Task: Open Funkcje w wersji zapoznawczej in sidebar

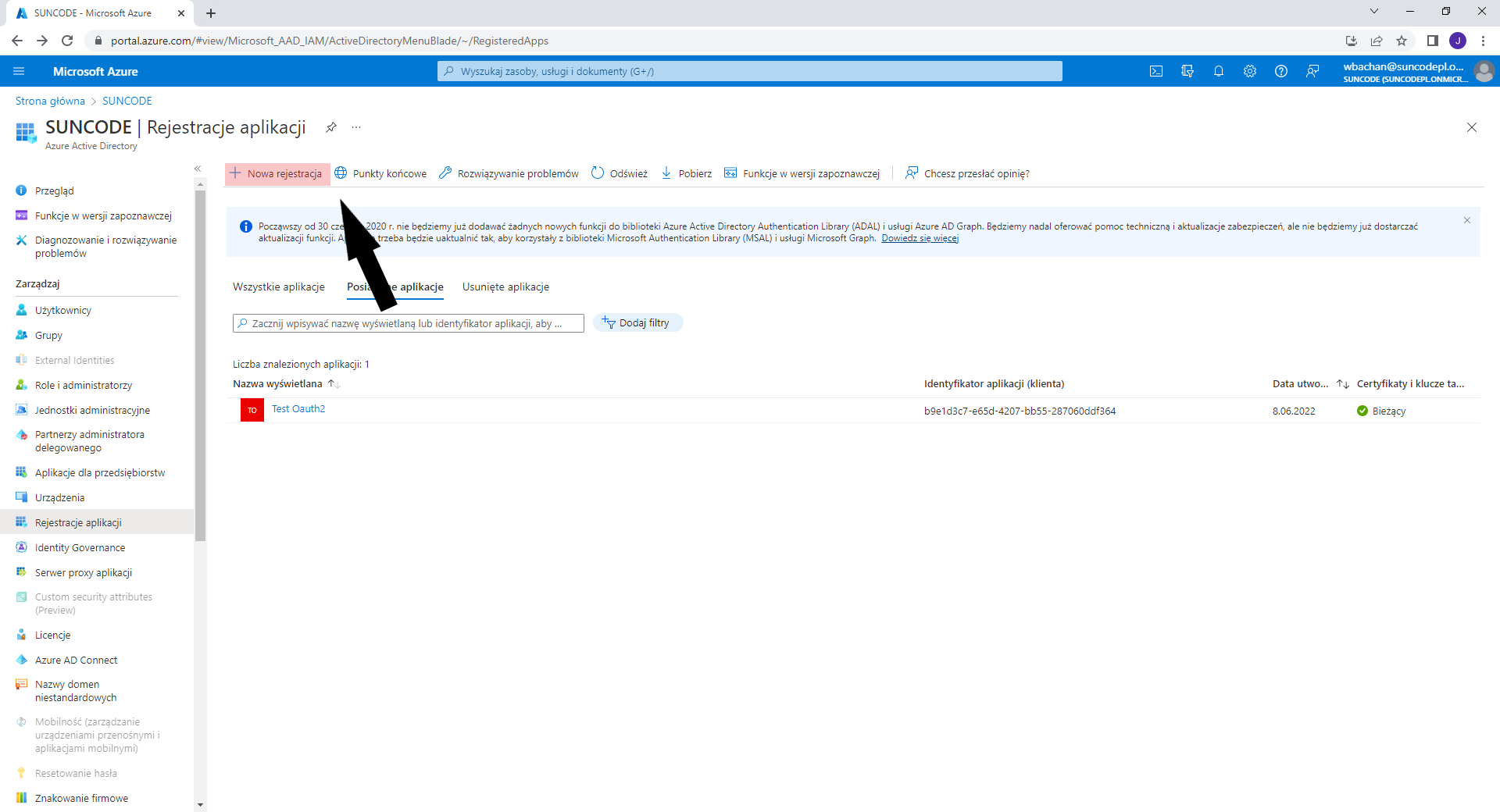Action: 103,215
